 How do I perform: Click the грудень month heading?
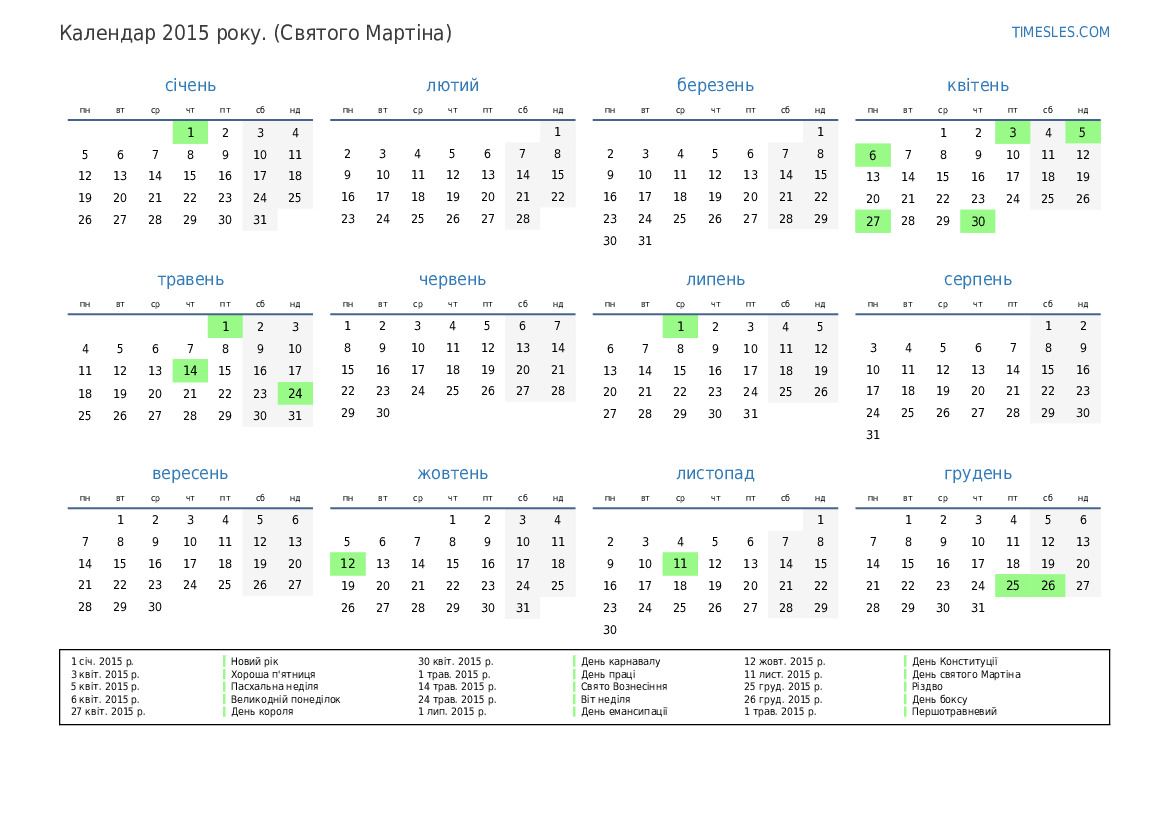tap(977, 474)
